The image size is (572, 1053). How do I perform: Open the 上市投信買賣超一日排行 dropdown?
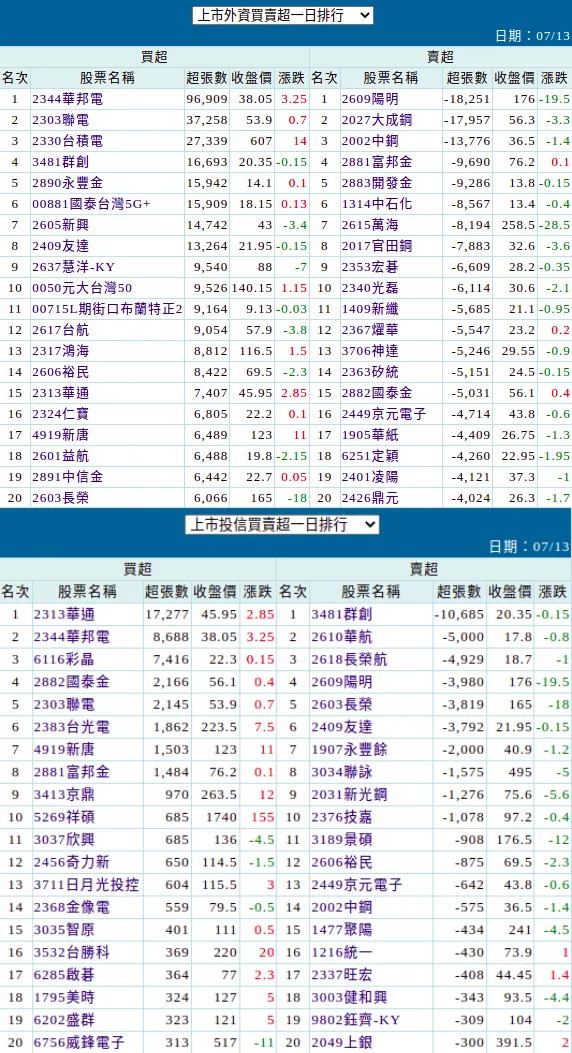coord(283,524)
